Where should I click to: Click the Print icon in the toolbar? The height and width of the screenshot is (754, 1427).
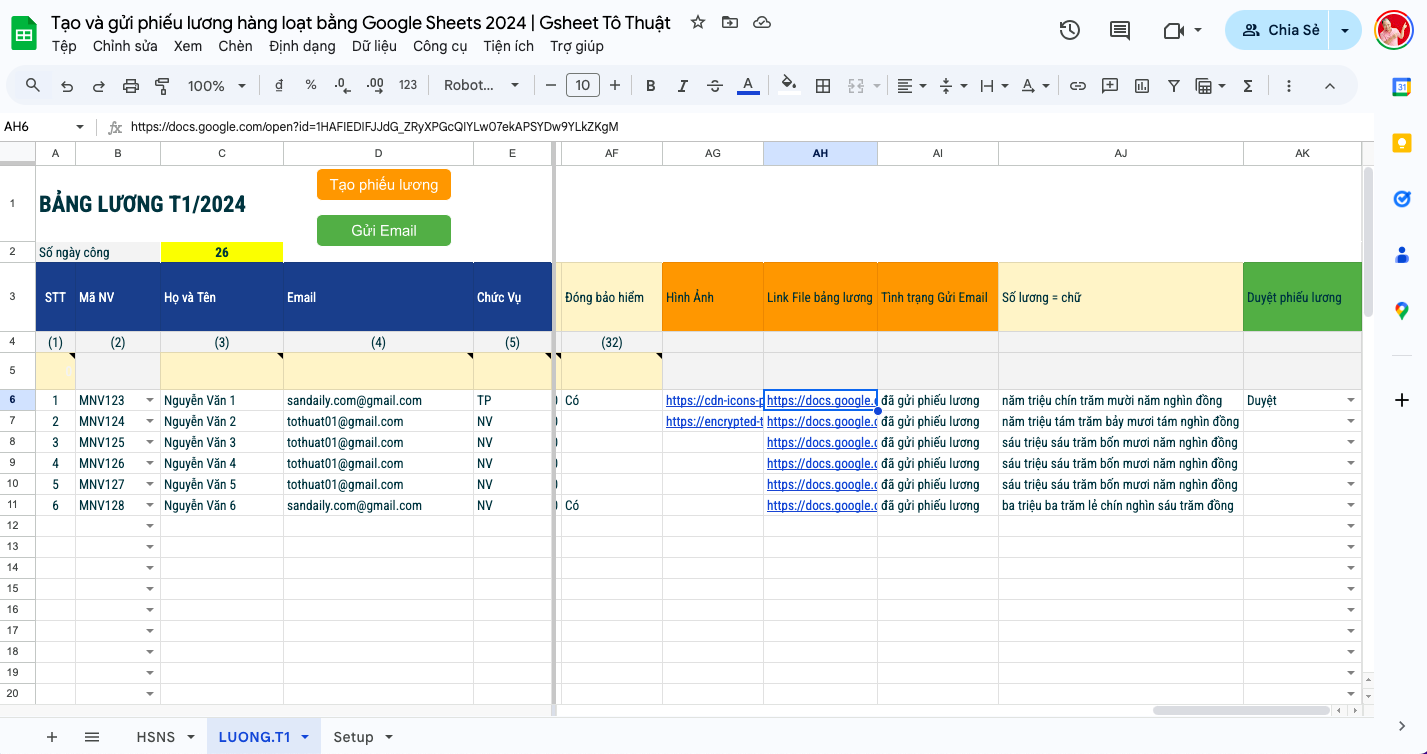pyautogui.click(x=130, y=85)
